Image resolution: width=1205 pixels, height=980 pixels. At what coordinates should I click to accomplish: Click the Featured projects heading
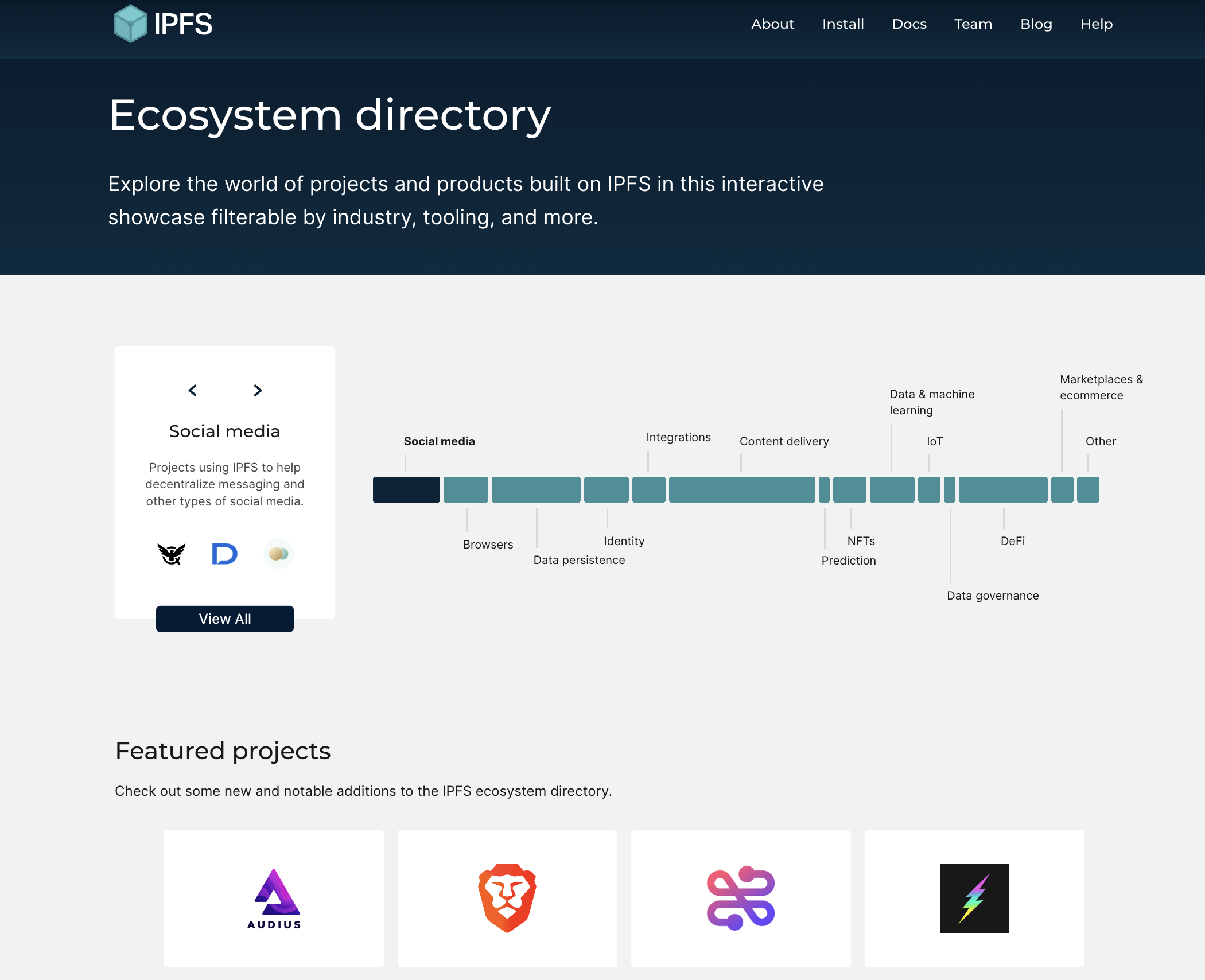[x=223, y=751]
